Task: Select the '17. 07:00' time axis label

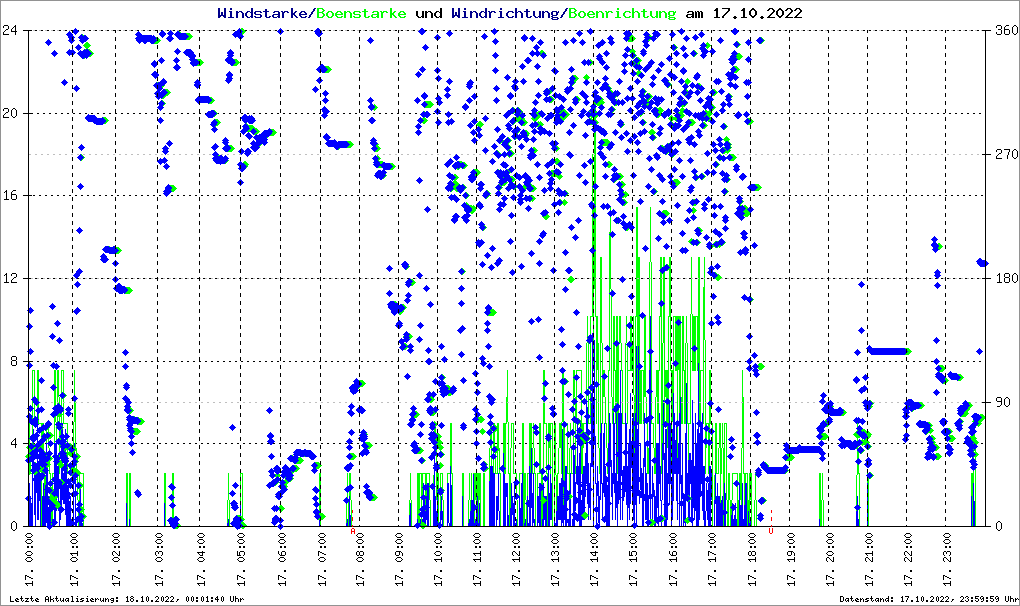Action: click(x=321, y=559)
